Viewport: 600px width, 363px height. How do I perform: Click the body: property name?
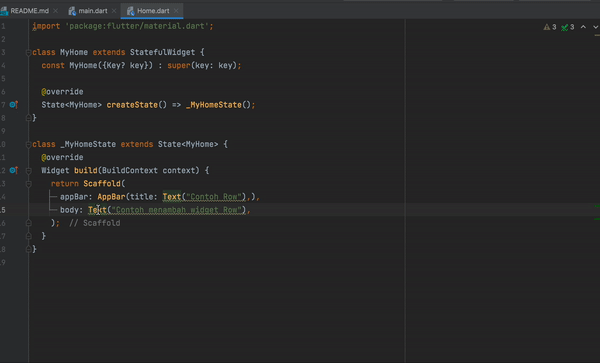(72, 210)
